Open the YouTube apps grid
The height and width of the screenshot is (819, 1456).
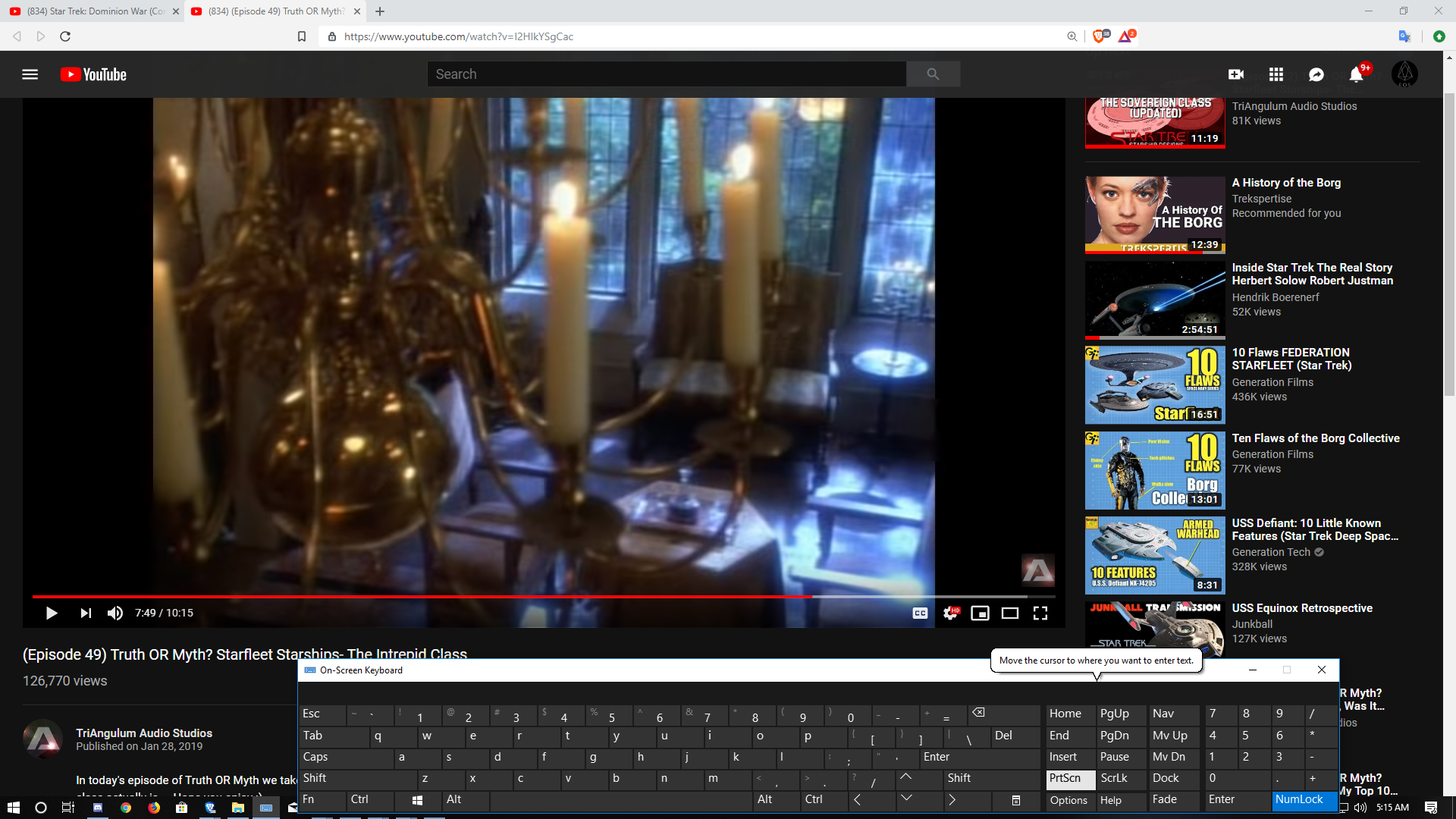point(1276,74)
